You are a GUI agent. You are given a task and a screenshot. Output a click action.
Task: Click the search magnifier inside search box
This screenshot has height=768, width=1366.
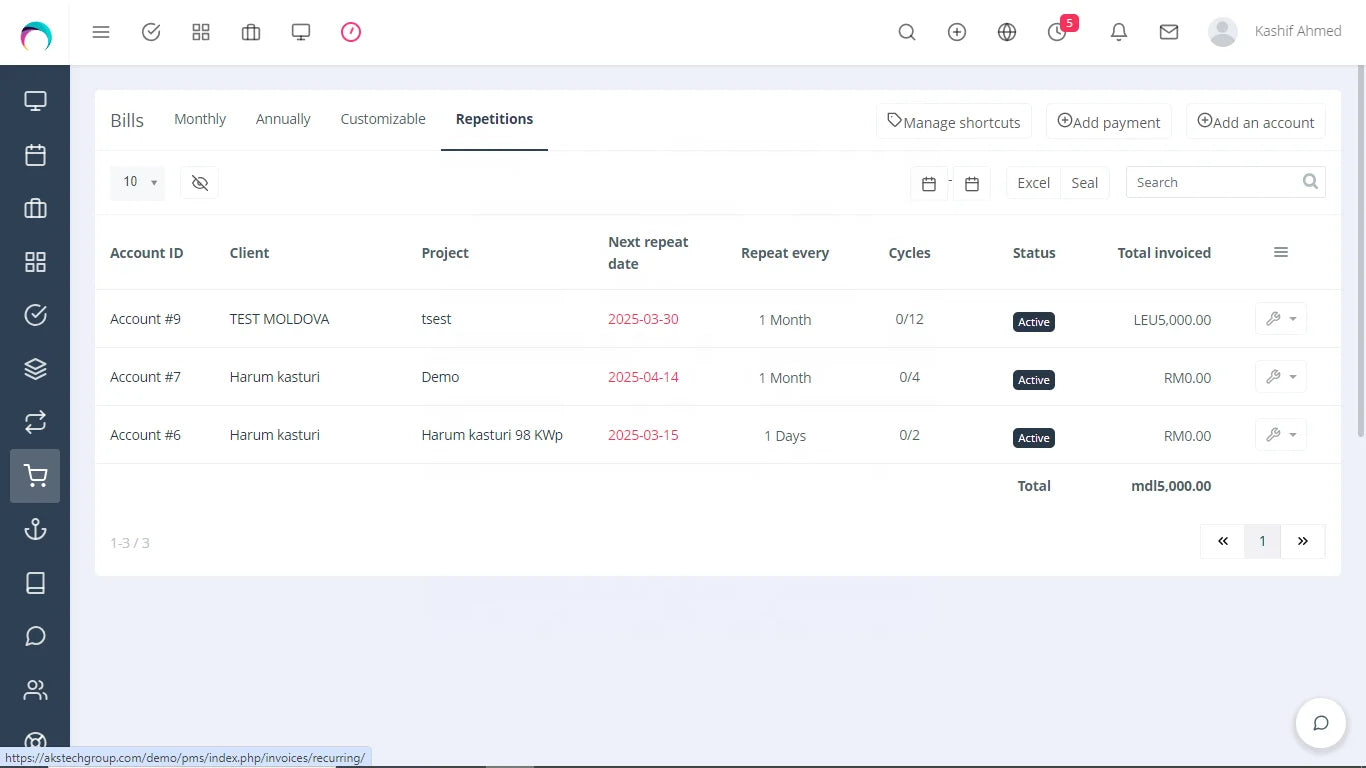coord(1311,182)
